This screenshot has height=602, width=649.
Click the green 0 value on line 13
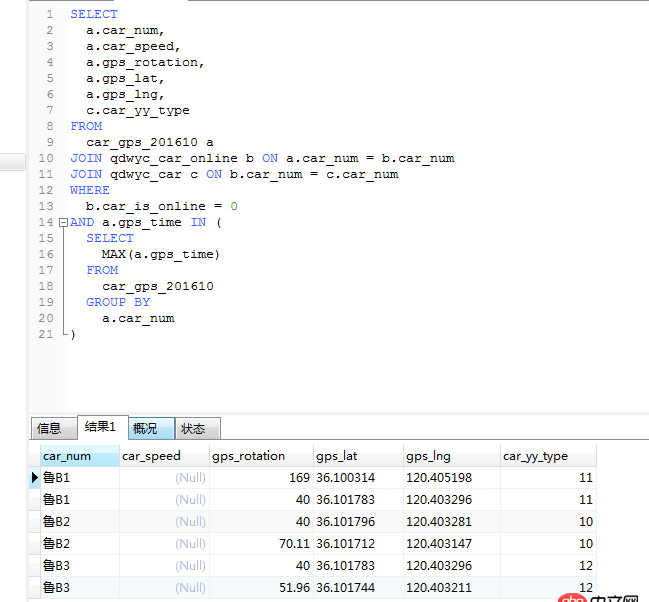pyautogui.click(x=234, y=206)
